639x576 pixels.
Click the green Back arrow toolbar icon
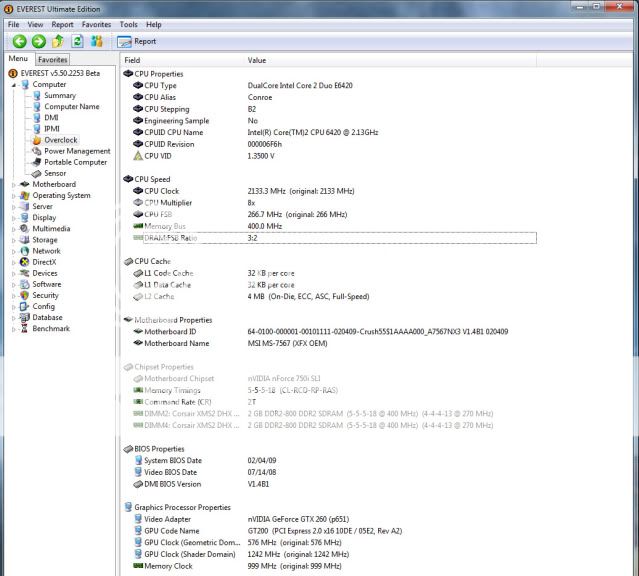pyautogui.click(x=19, y=41)
